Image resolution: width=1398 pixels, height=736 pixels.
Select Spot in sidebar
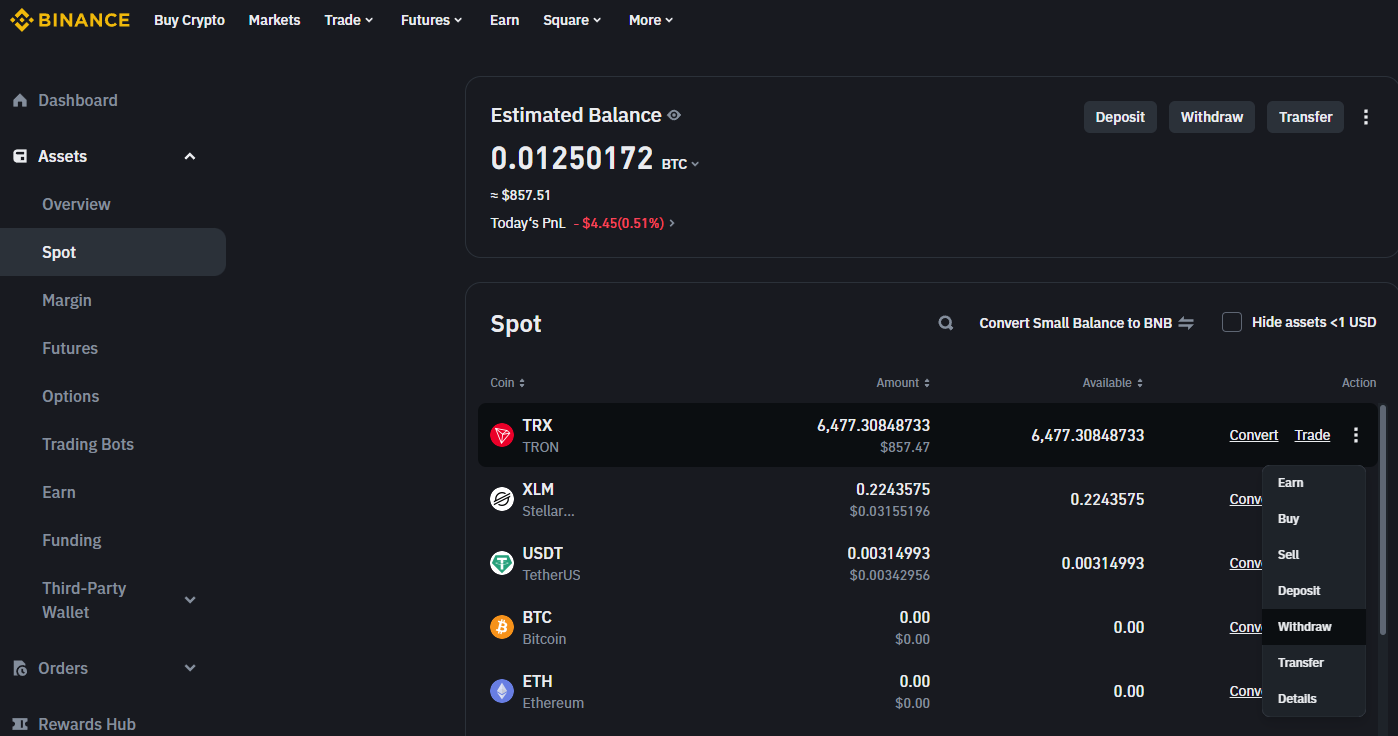[113, 252]
